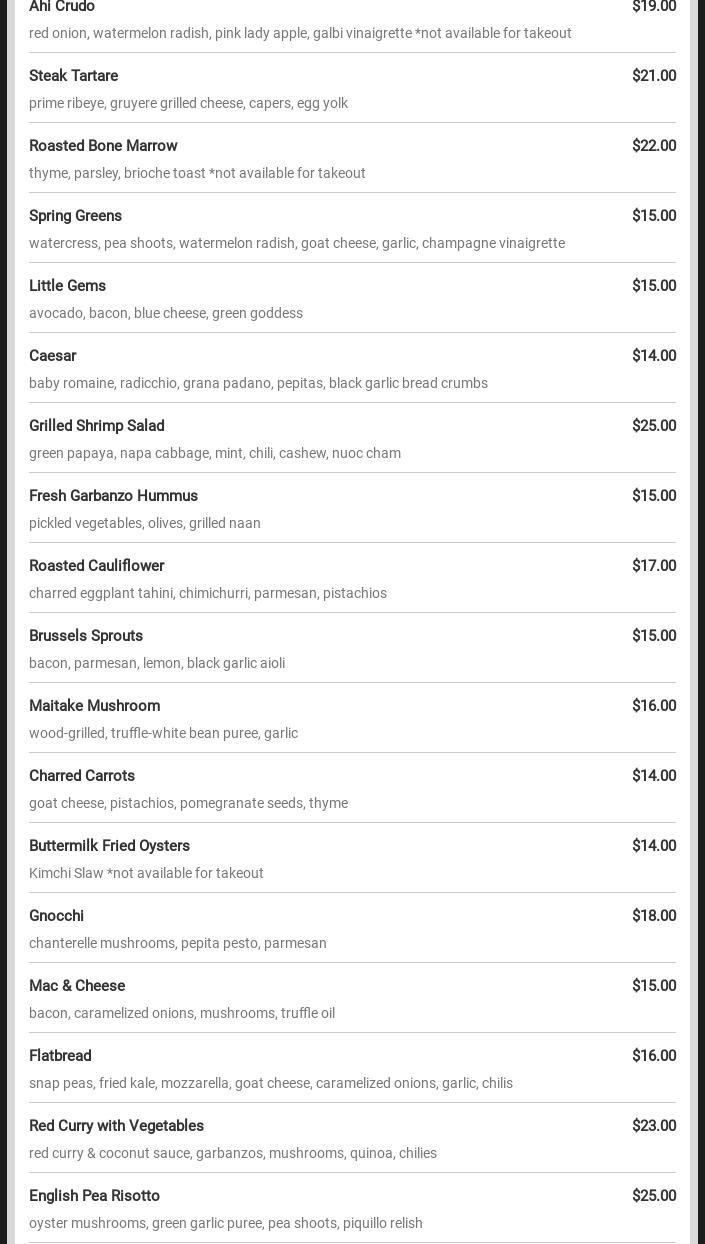705x1244 pixels.
Task: Select the Steak Tartare menu item
Action: click(74, 76)
